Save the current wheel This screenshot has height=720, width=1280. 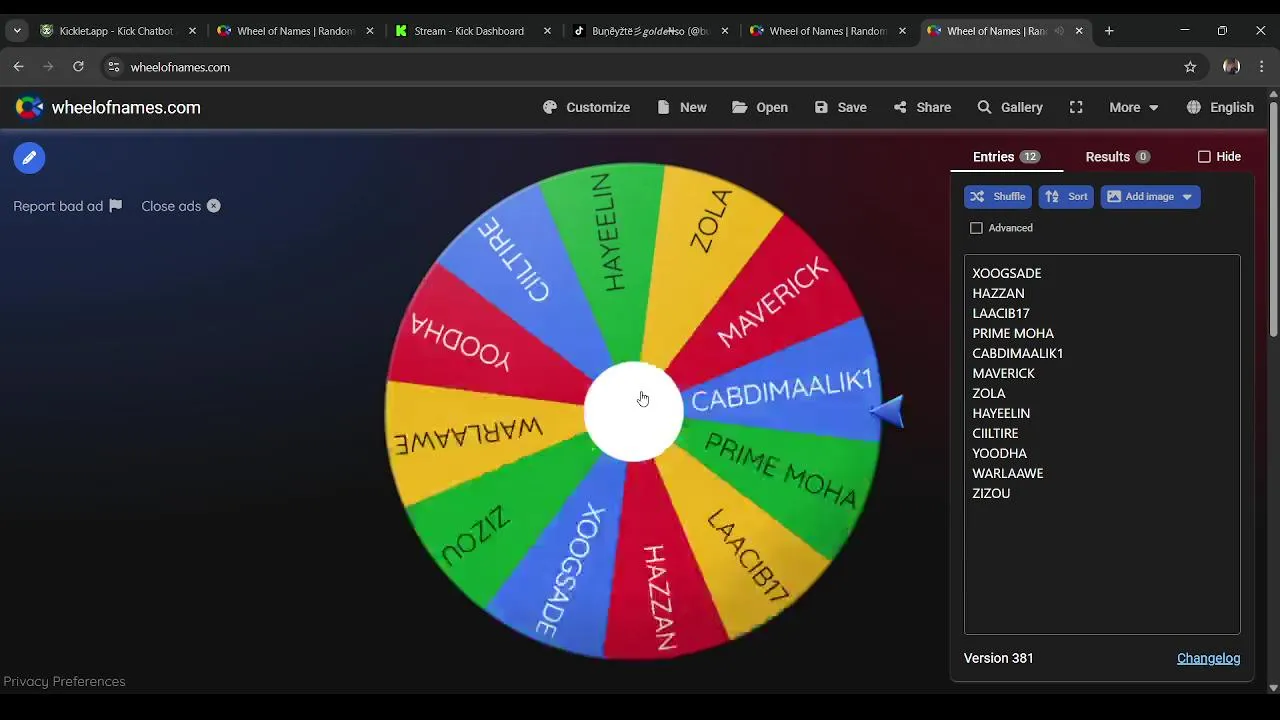tap(840, 108)
